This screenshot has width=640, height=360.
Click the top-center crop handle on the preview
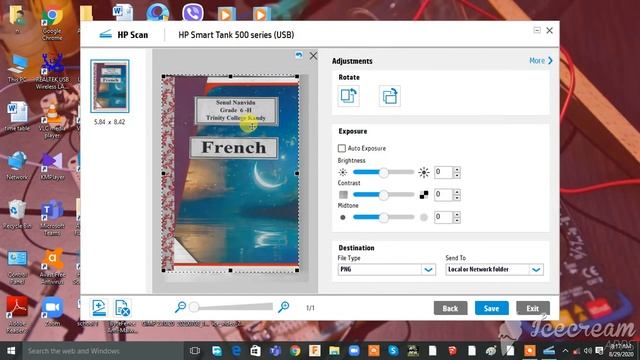[x=231, y=76]
